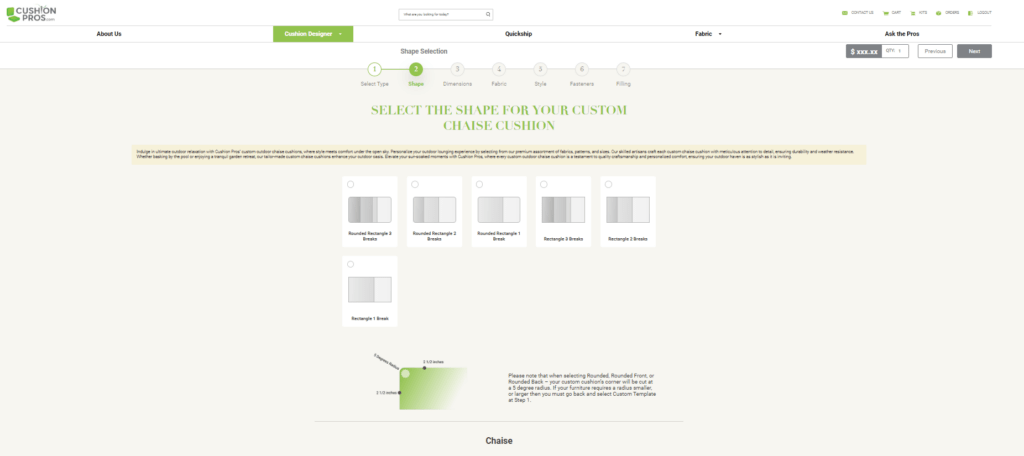Select Rectangle 2 Breaks radio button
Viewport: 1024px width, 456px height.
pos(608,185)
